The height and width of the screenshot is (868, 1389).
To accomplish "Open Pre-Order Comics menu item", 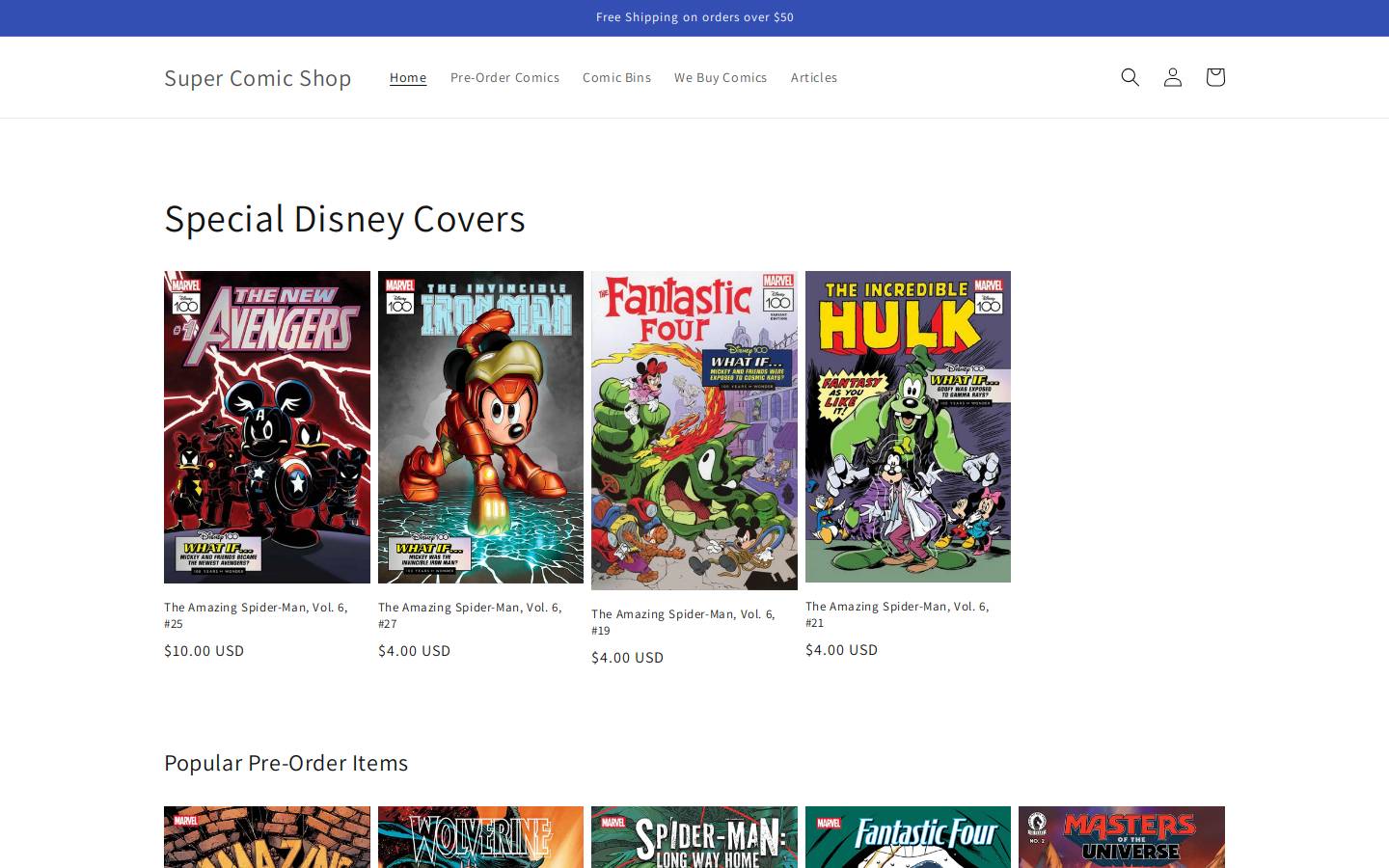I will click(504, 77).
